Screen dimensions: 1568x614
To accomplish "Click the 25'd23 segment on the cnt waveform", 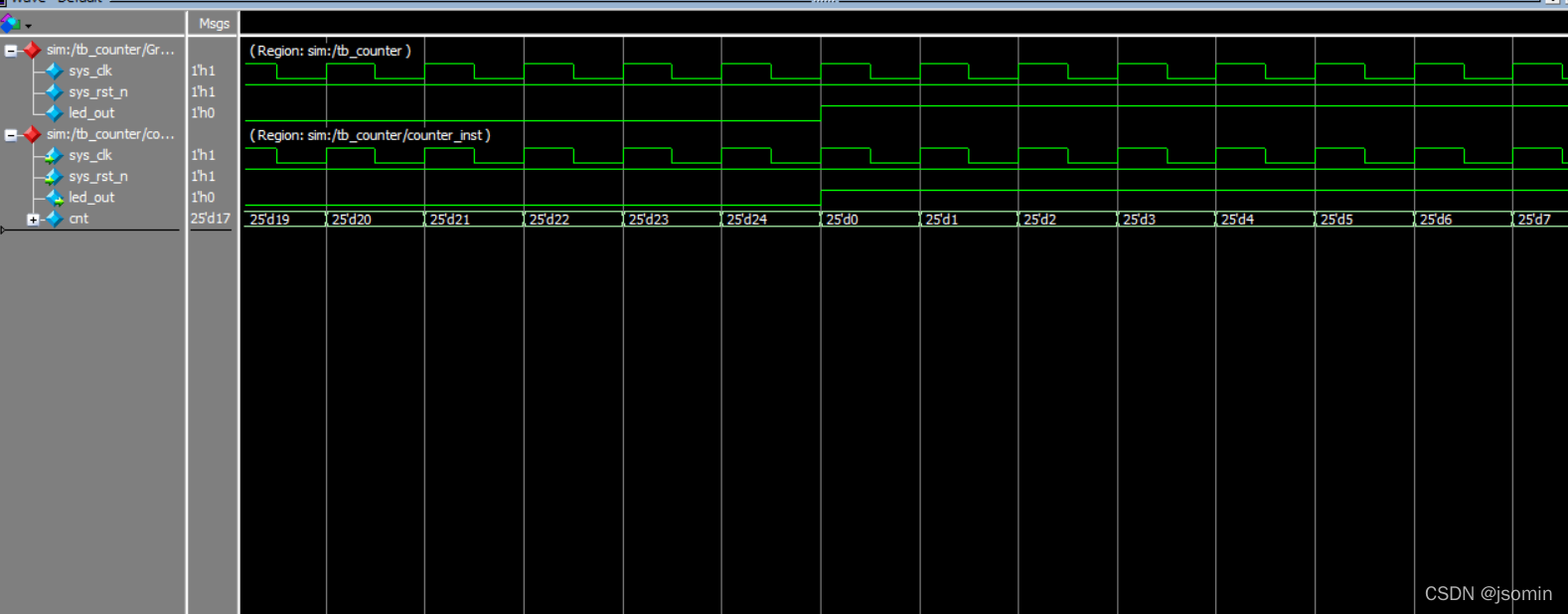I will [x=672, y=219].
